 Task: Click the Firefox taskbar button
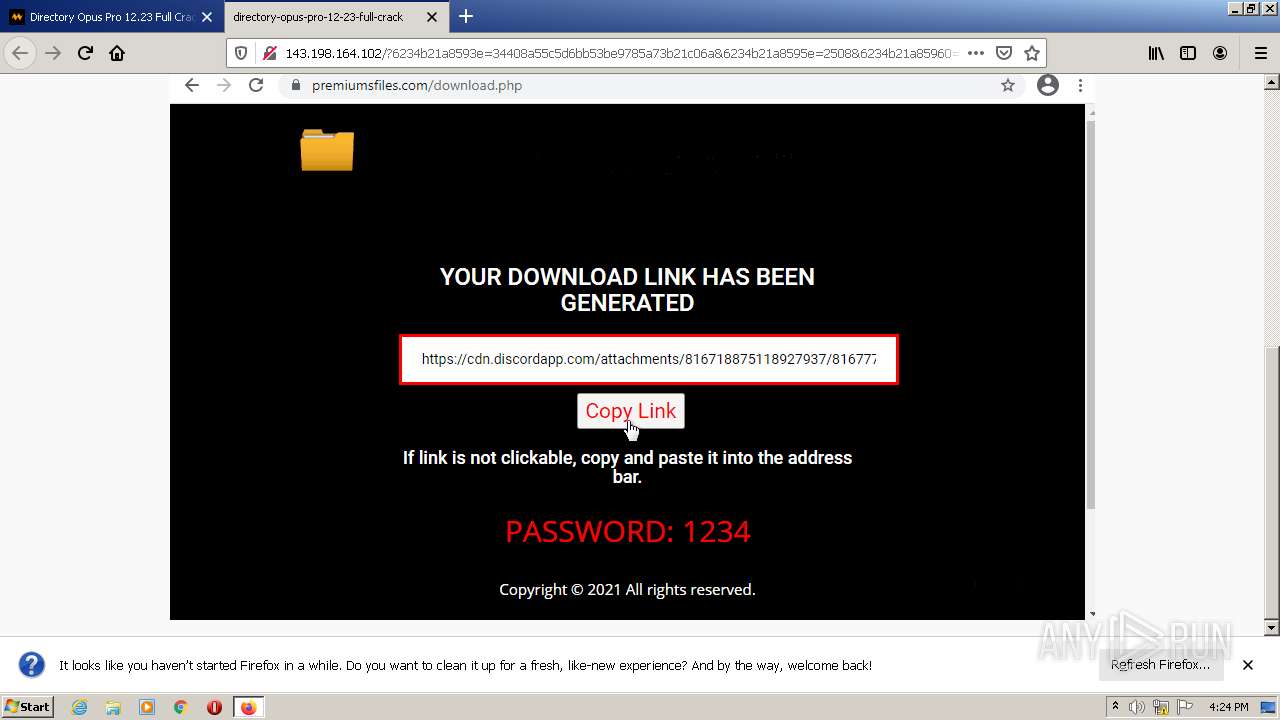click(248, 707)
